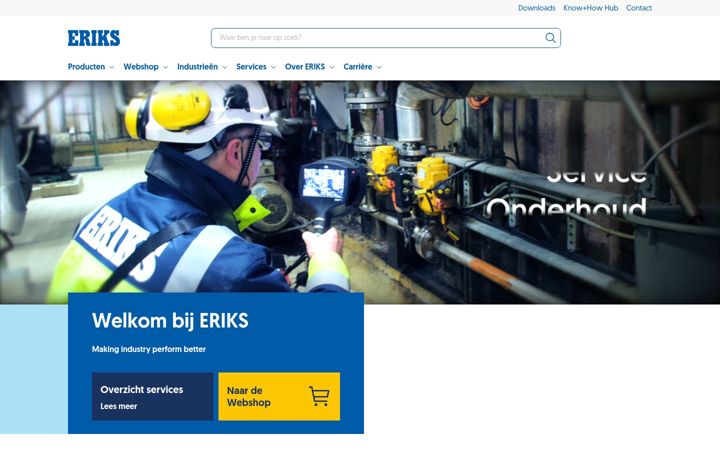The image size is (720, 450).
Task: Expand the chevron next to Producten
Action: [112, 68]
